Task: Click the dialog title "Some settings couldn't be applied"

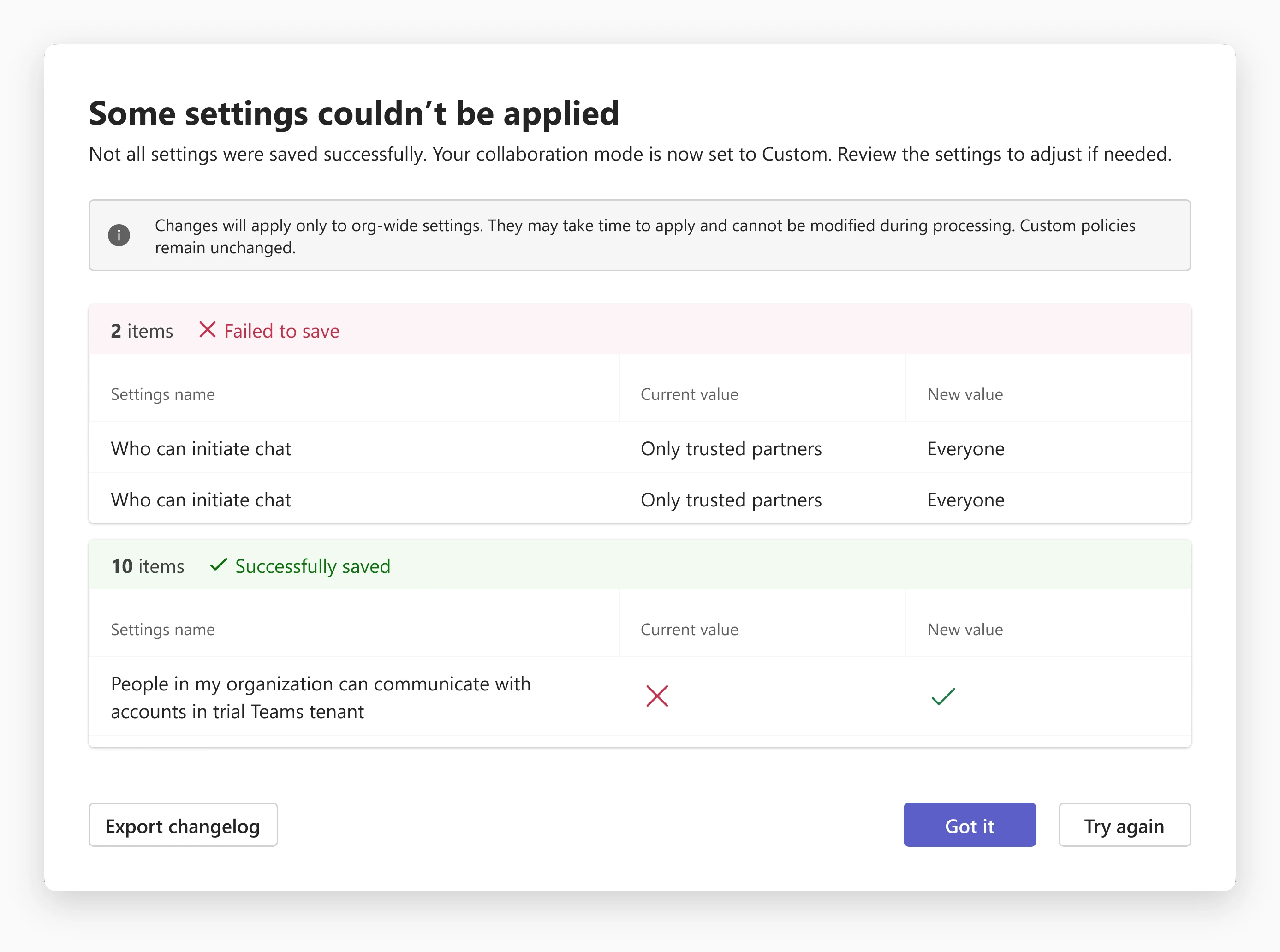Action: coord(354,113)
